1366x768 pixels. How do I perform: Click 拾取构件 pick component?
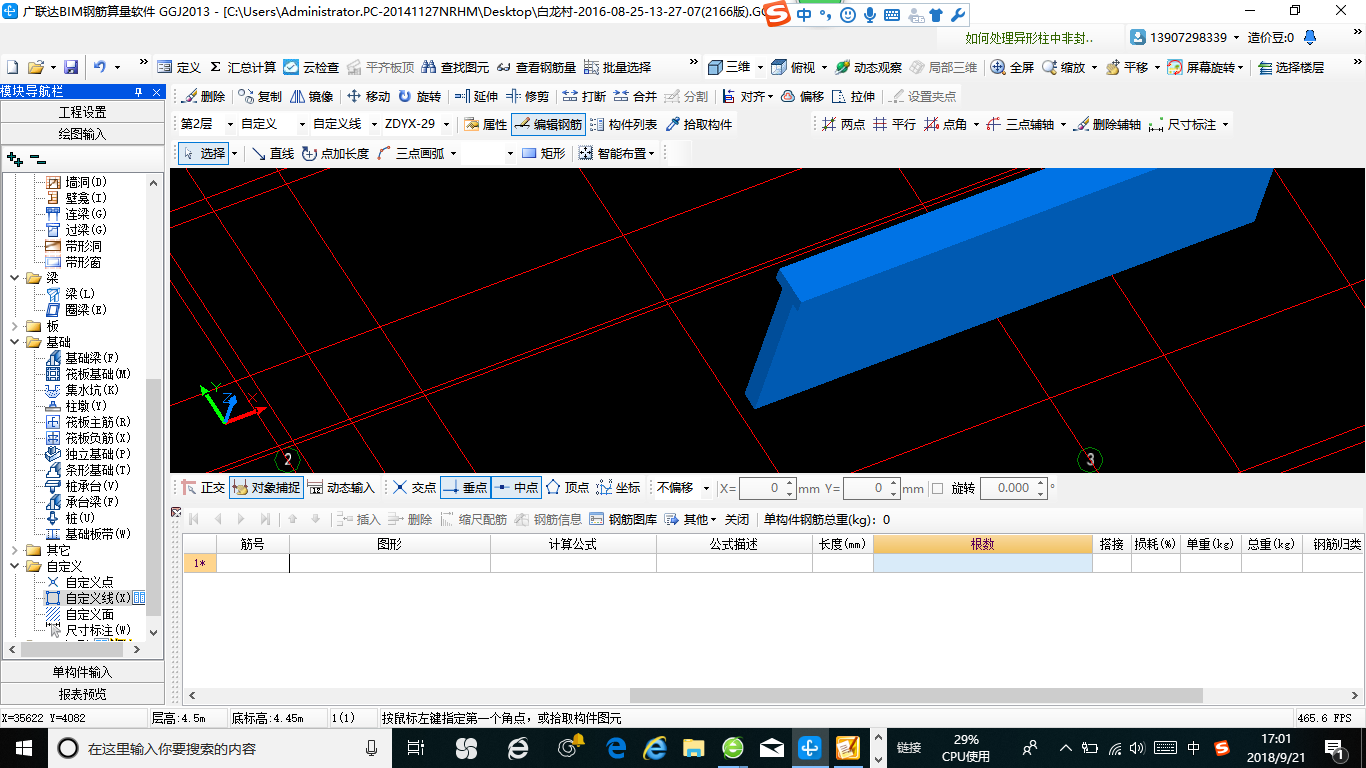point(698,125)
